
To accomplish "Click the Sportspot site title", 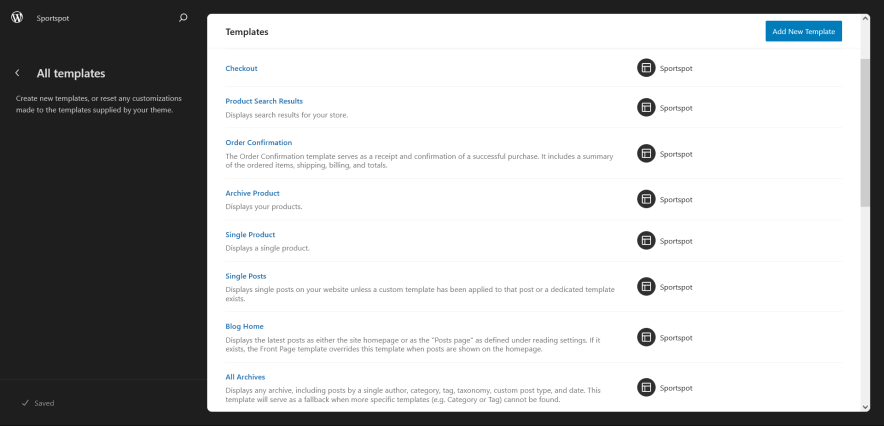I will (x=53, y=18).
